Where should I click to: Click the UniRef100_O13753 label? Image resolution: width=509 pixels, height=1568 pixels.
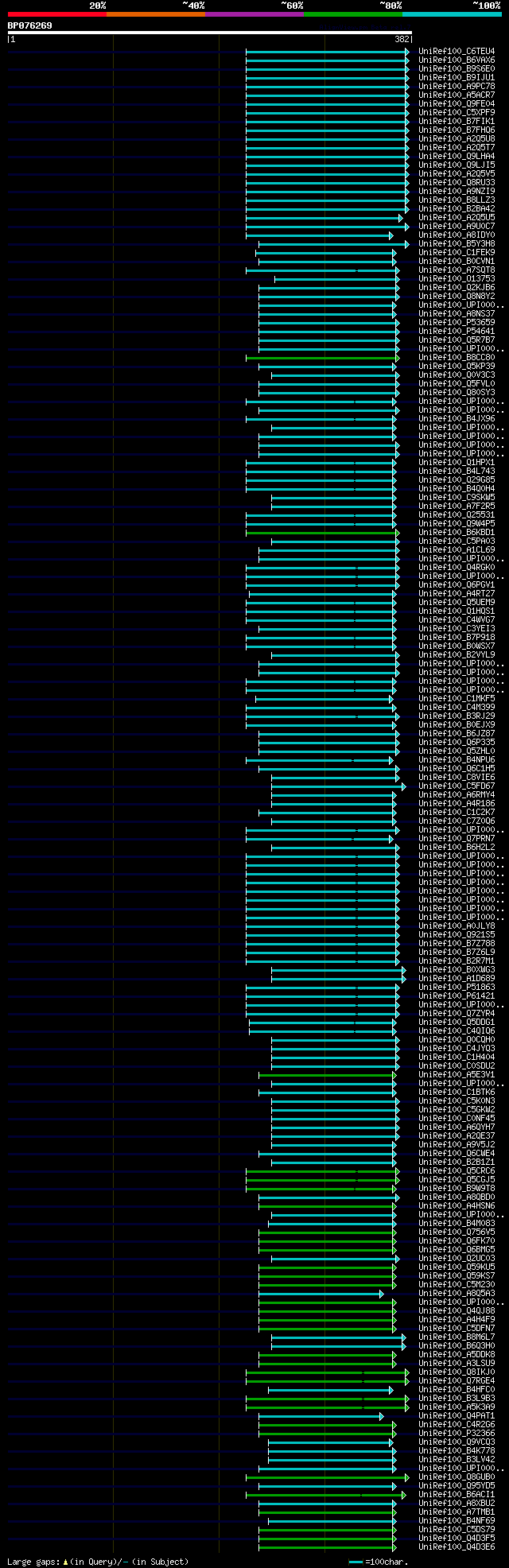457,279
